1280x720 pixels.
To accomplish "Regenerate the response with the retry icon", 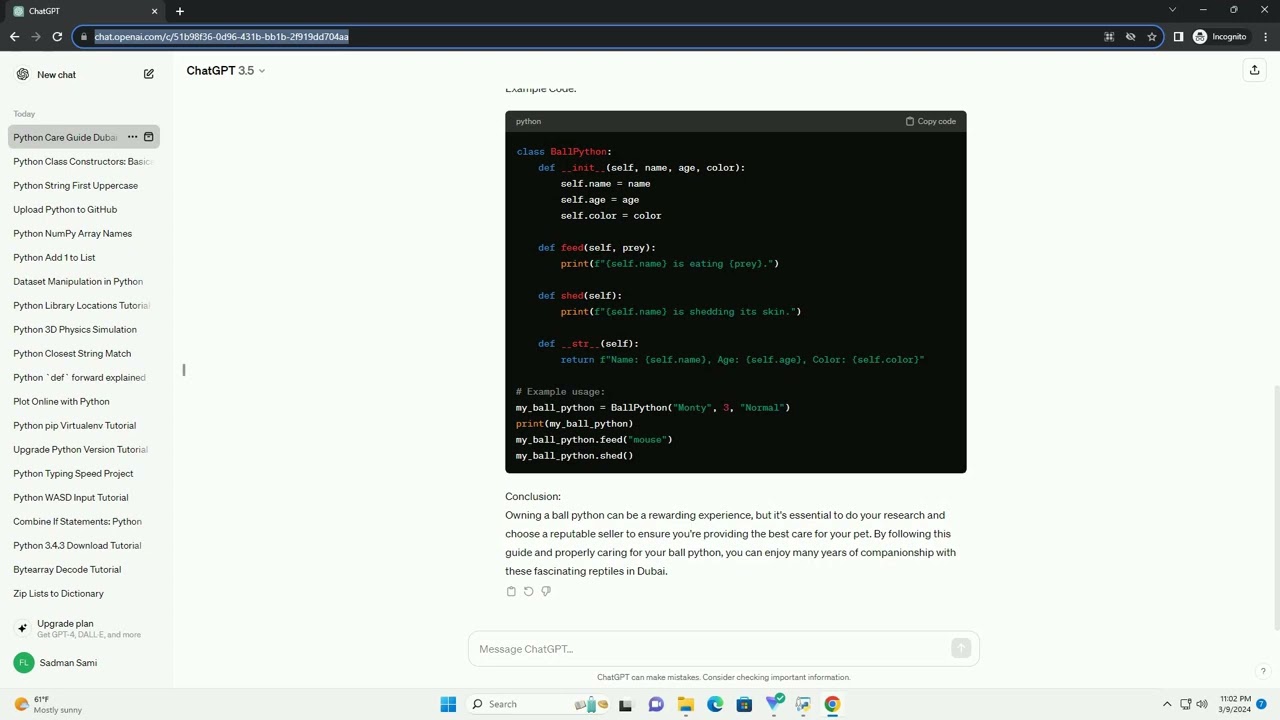I will click(x=528, y=591).
